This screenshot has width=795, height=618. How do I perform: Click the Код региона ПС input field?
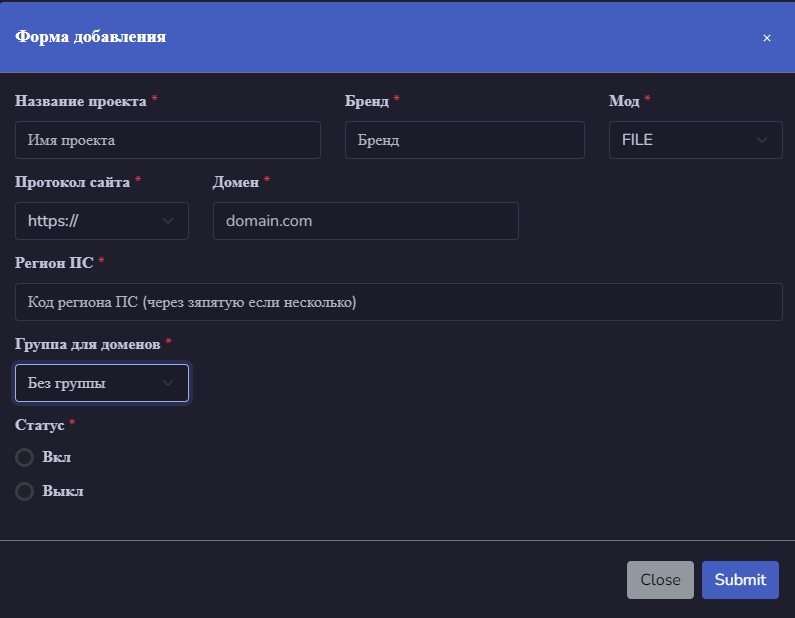click(398, 302)
